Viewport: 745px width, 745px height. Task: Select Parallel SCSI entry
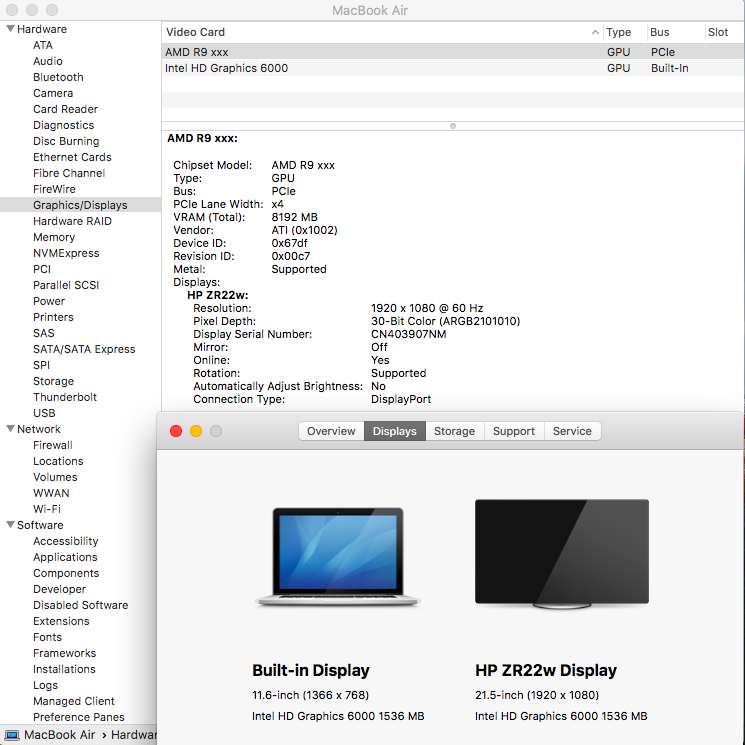(x=66, y=285)
